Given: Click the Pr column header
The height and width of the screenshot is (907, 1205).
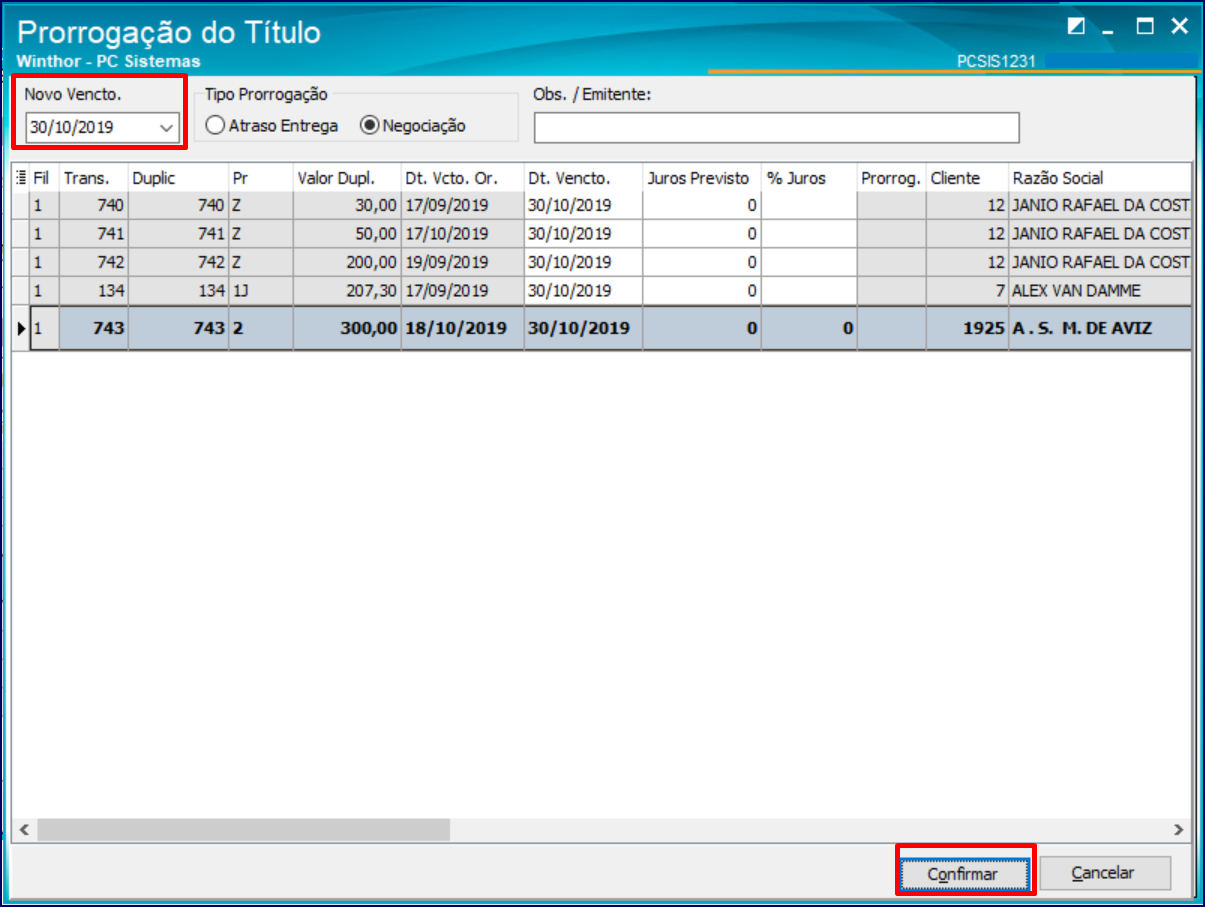Looking at the screenshot, I should (260, 178).
